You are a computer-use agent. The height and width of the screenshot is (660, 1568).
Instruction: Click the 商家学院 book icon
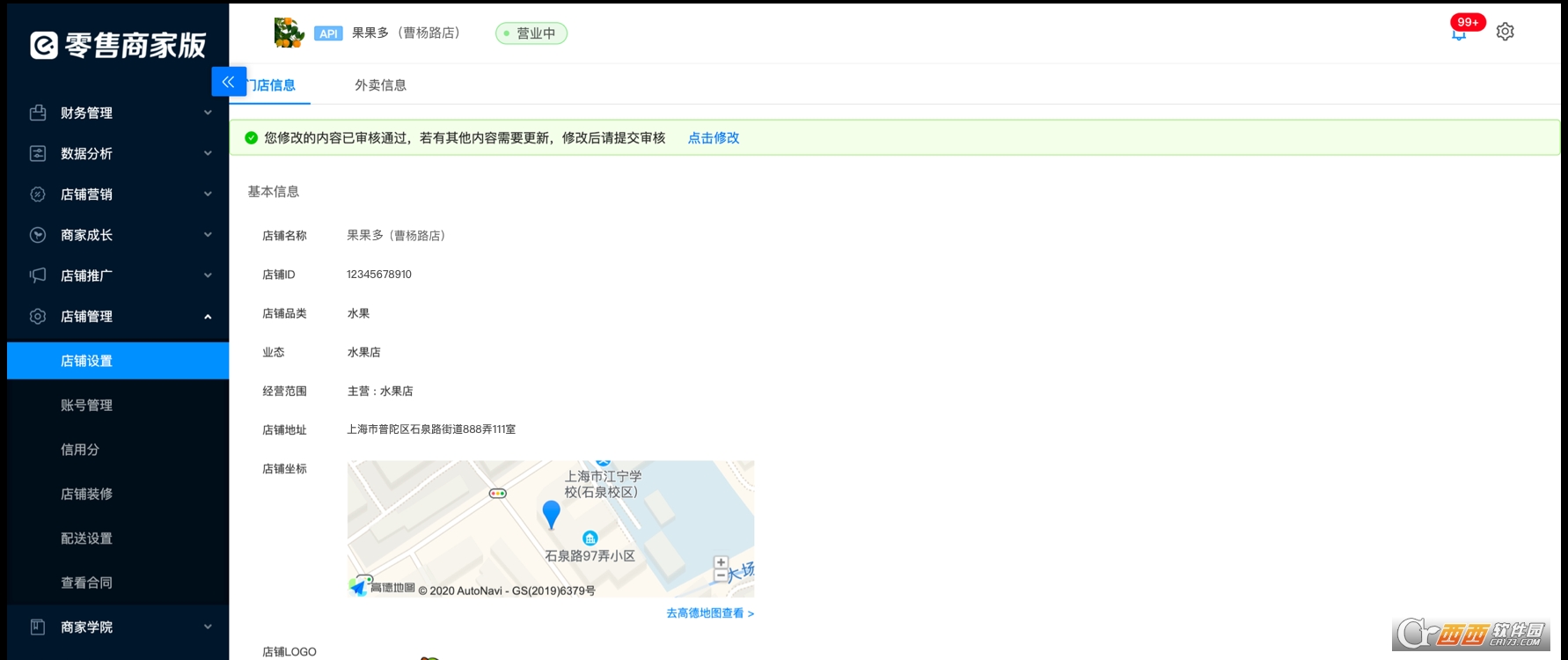(x=38, y=627)
